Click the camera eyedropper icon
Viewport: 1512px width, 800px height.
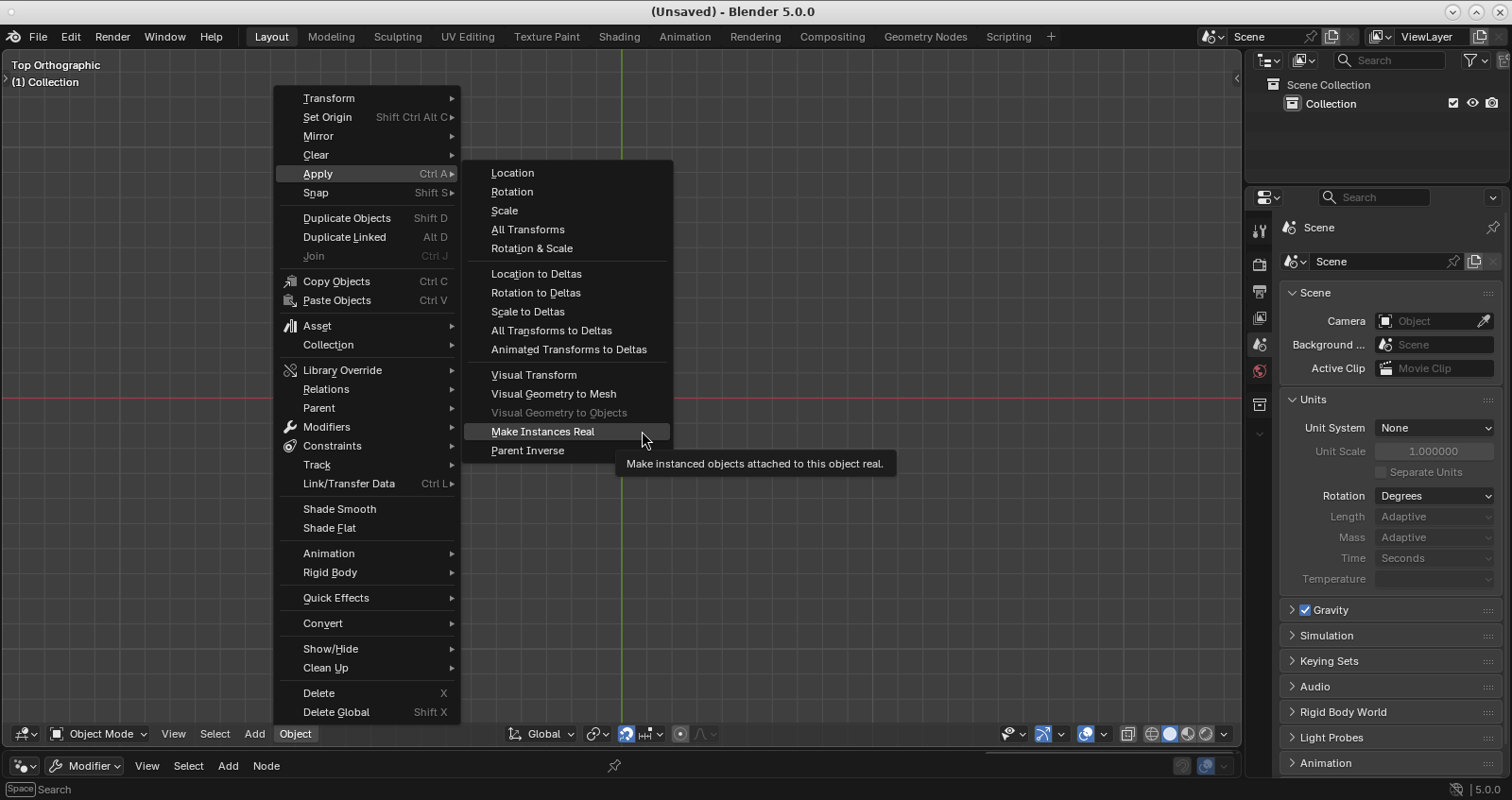[x=1484, y=321]
